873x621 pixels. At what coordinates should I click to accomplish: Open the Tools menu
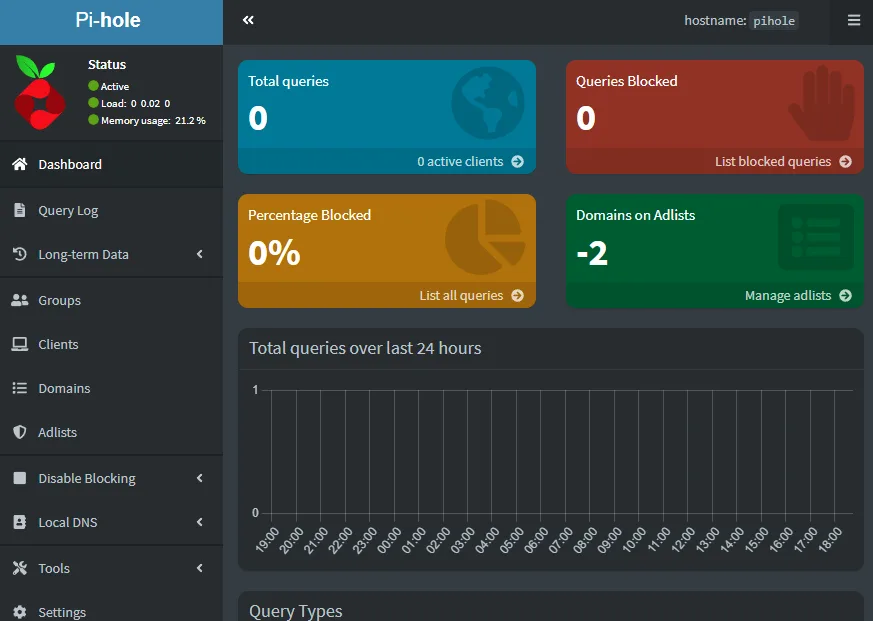pos(111,568)
